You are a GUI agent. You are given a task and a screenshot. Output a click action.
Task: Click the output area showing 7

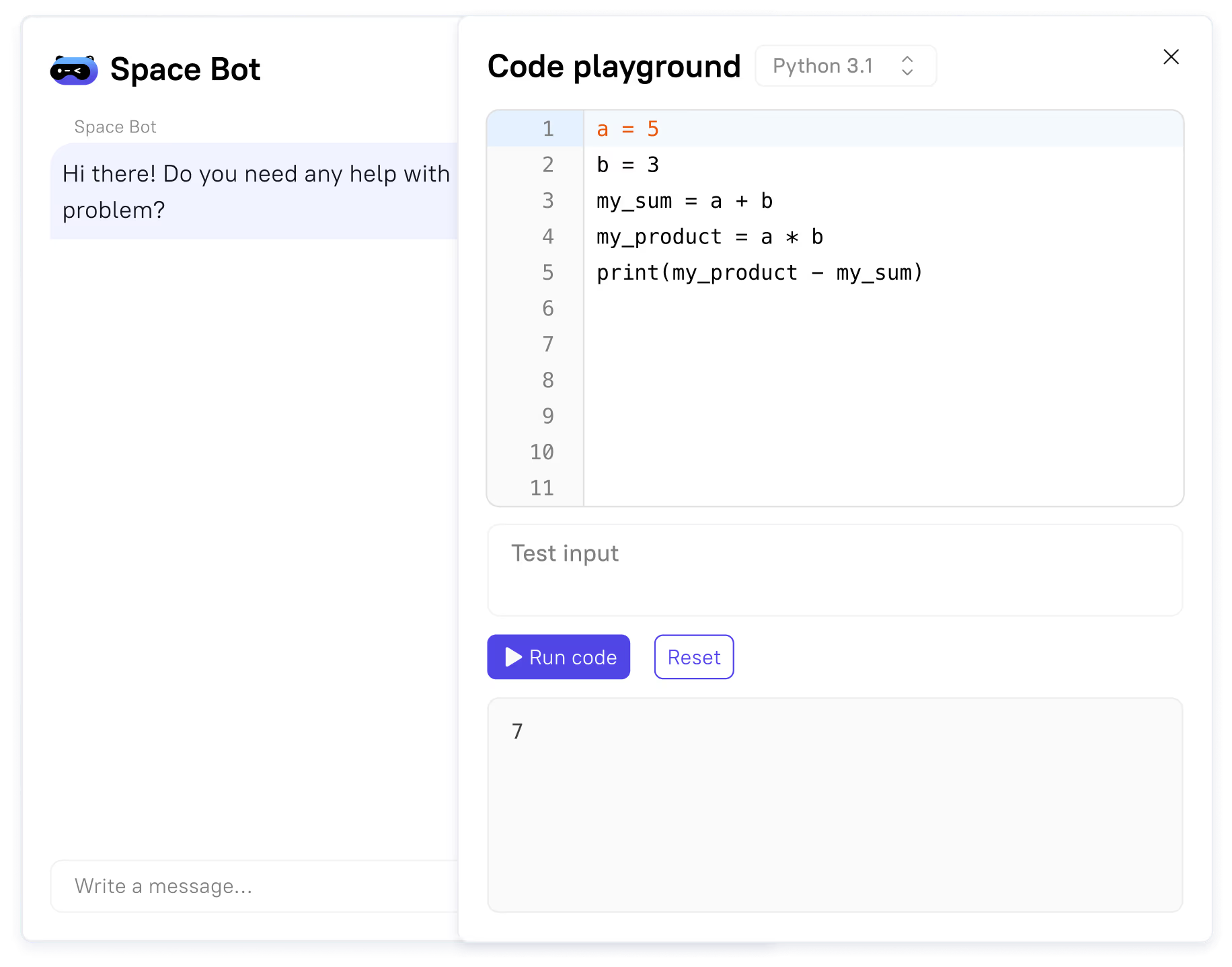(834, 804)
